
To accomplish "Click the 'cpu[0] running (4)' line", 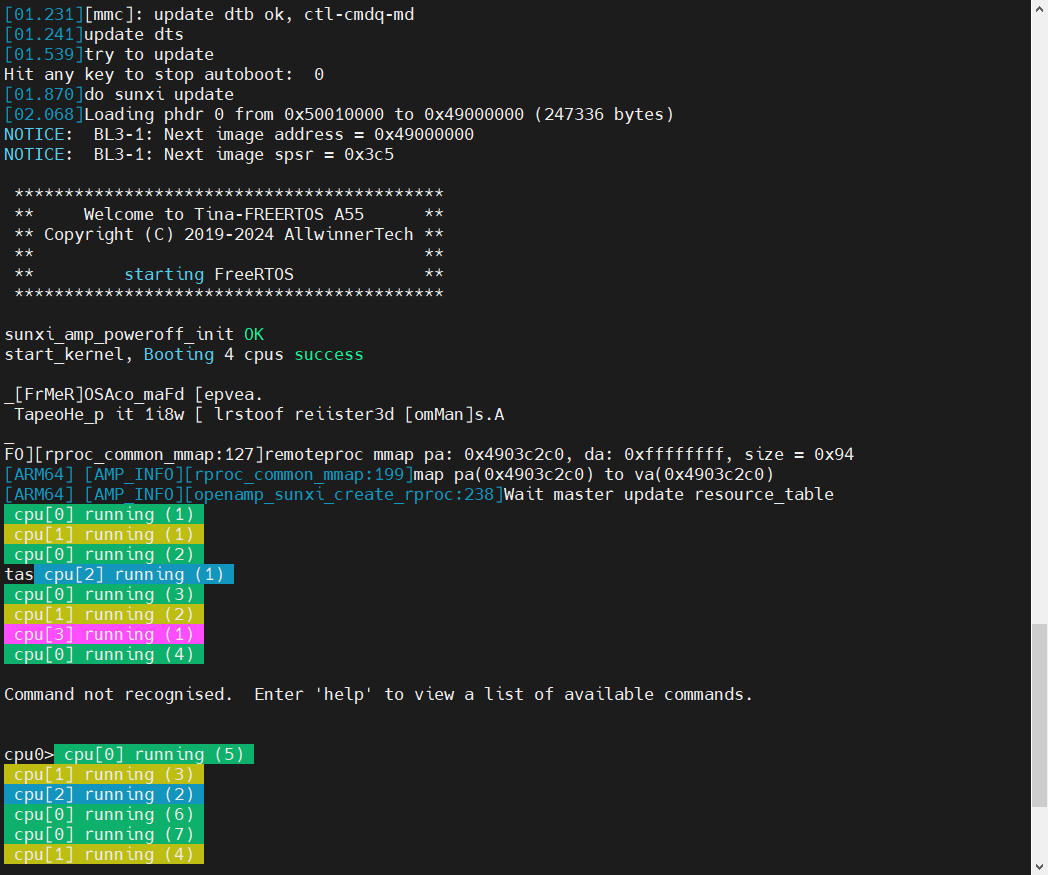I will [104, 654].
